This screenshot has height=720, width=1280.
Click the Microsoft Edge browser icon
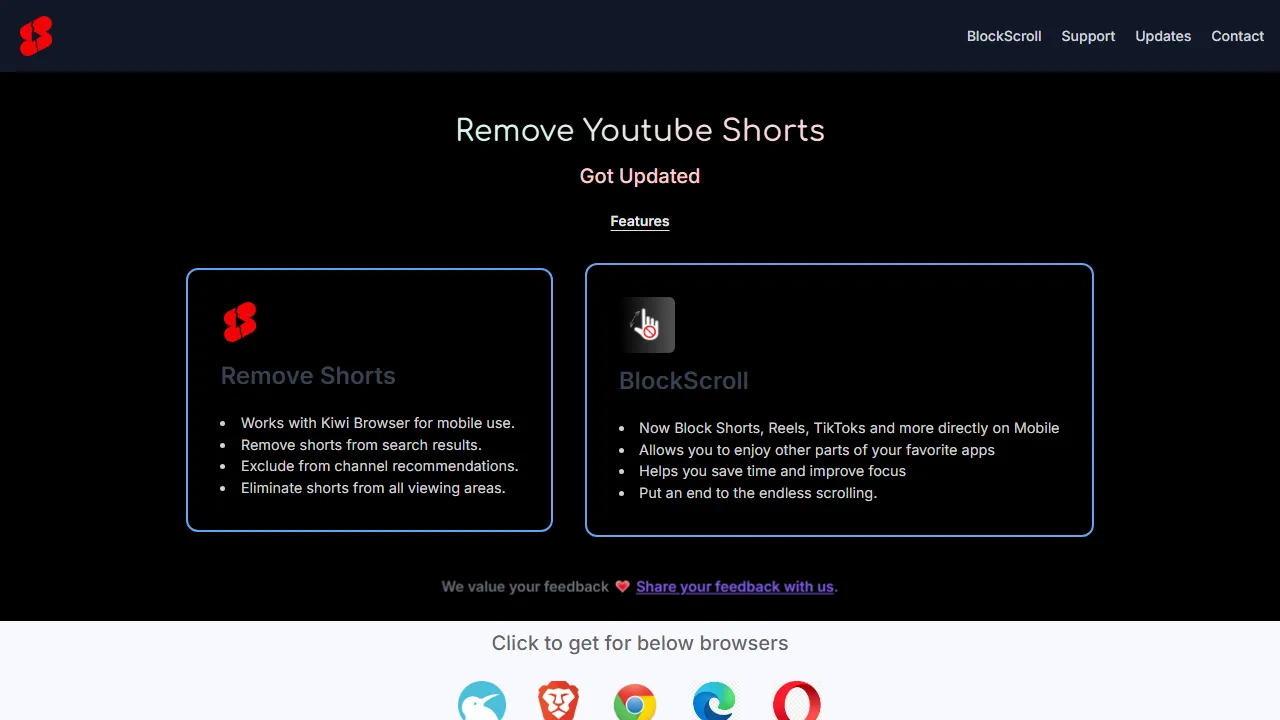coord(713,703)
